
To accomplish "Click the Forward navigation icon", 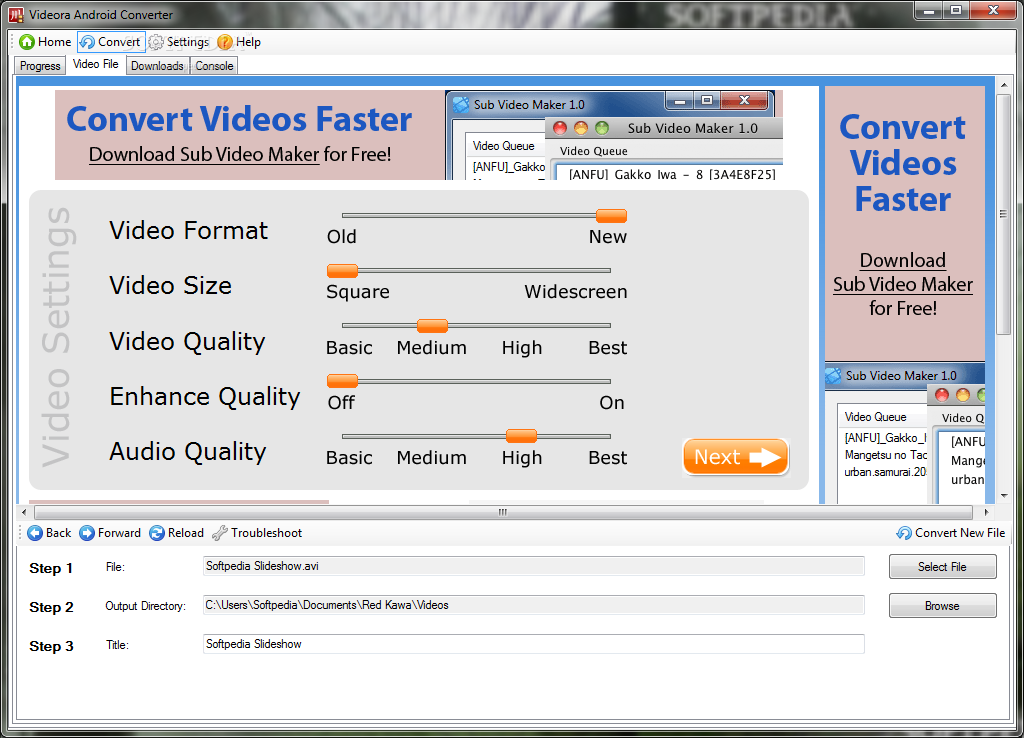I will [87, 533].
